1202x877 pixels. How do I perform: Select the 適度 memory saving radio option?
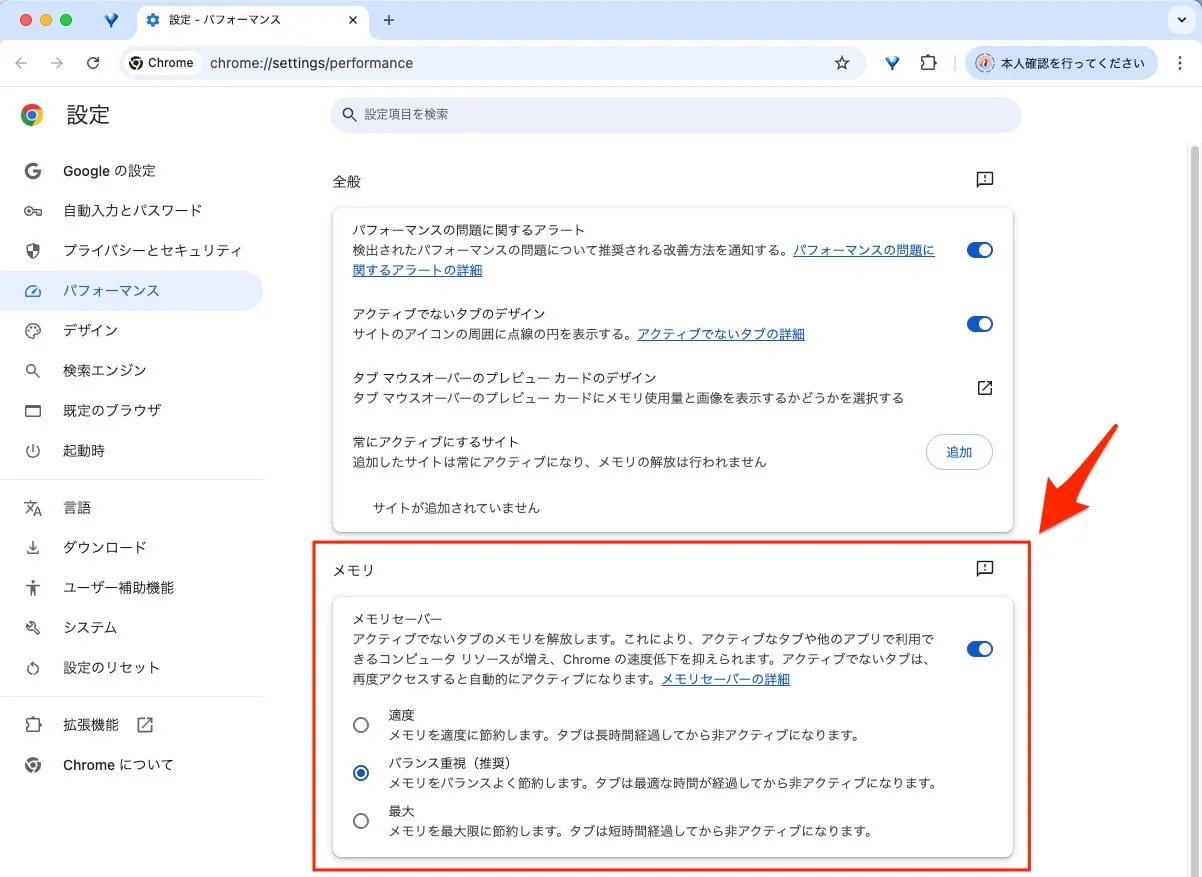[361, 725]
